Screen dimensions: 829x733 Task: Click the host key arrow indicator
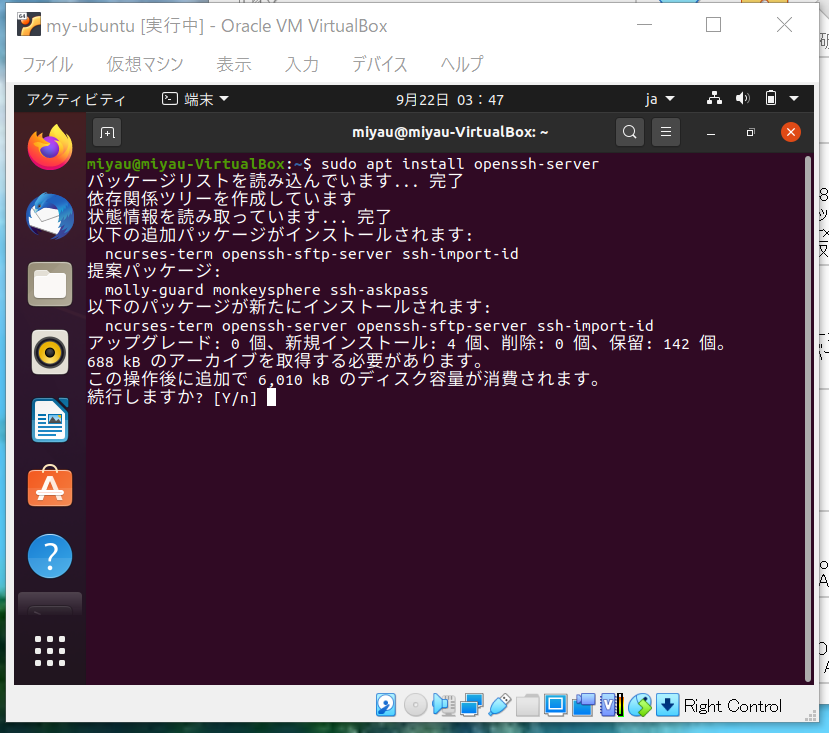668,705
